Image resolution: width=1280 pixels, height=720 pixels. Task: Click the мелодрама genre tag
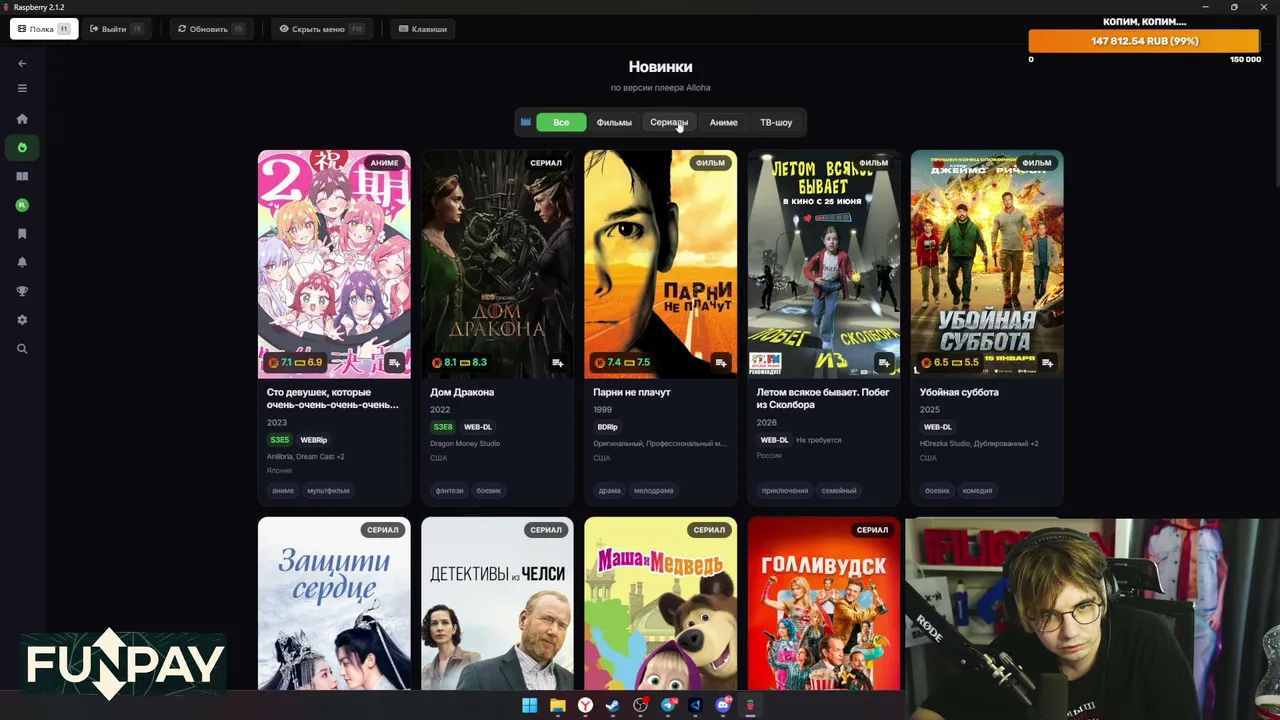pos(654,491)
